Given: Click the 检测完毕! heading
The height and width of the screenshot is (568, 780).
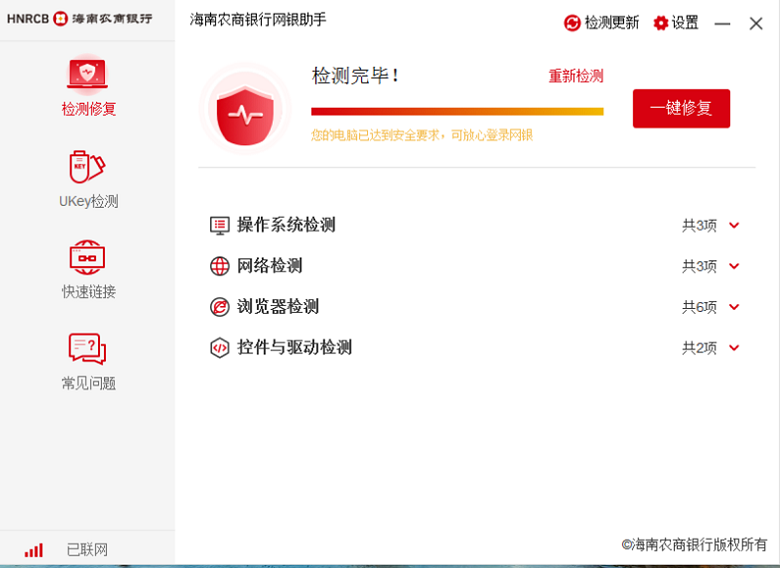Looking at the screenshot, I should pyautogui.click(x=355, y=76).
